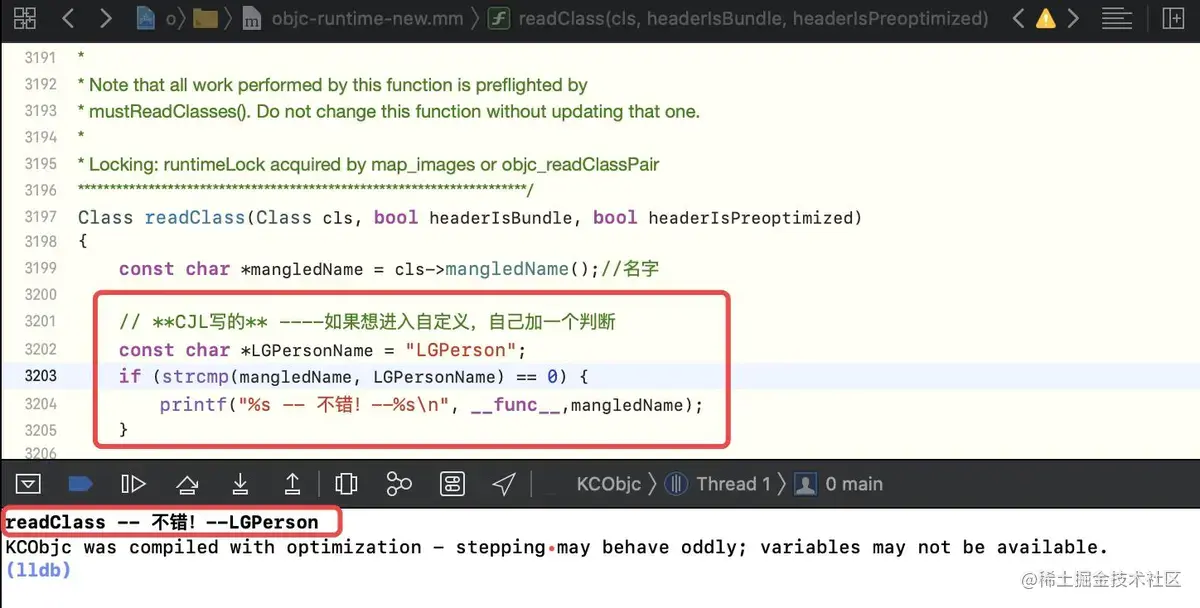The width and height of the screenshot is (1200, 608).
Task: Click the yellow warning issue icon
Action: coord(1045,18)
